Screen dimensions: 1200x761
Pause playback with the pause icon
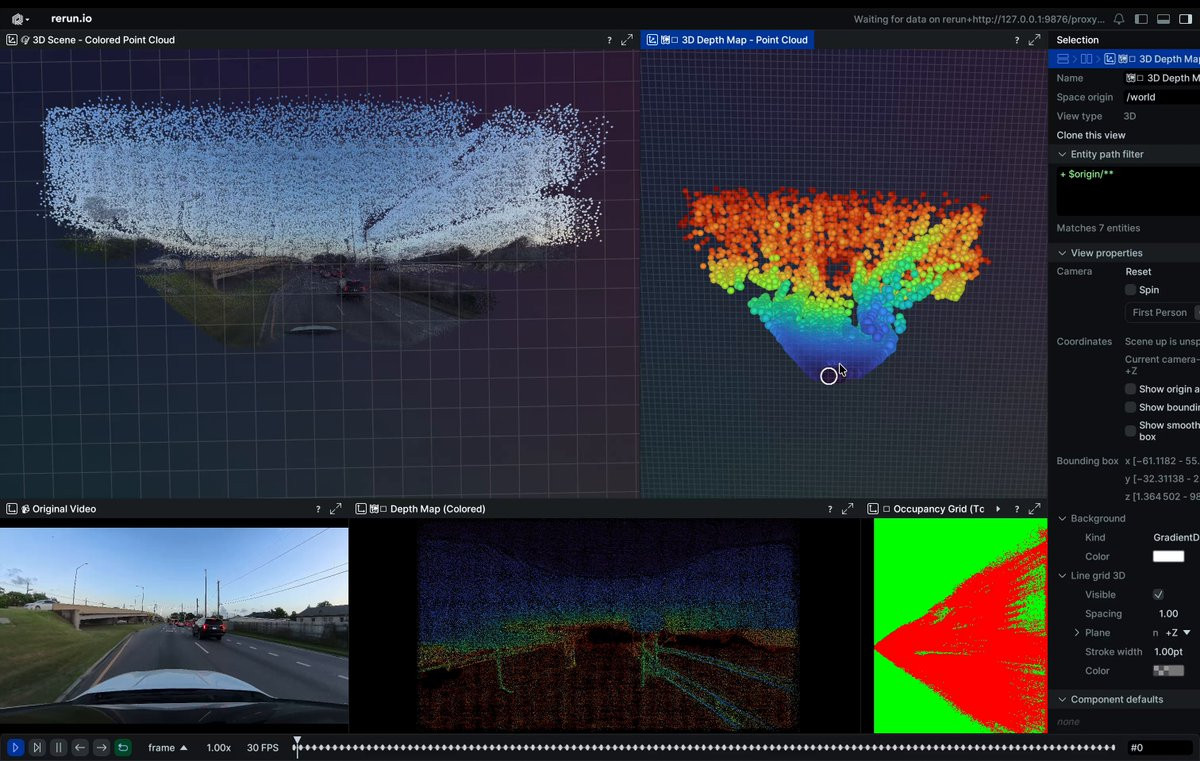[x=58, y=747]
